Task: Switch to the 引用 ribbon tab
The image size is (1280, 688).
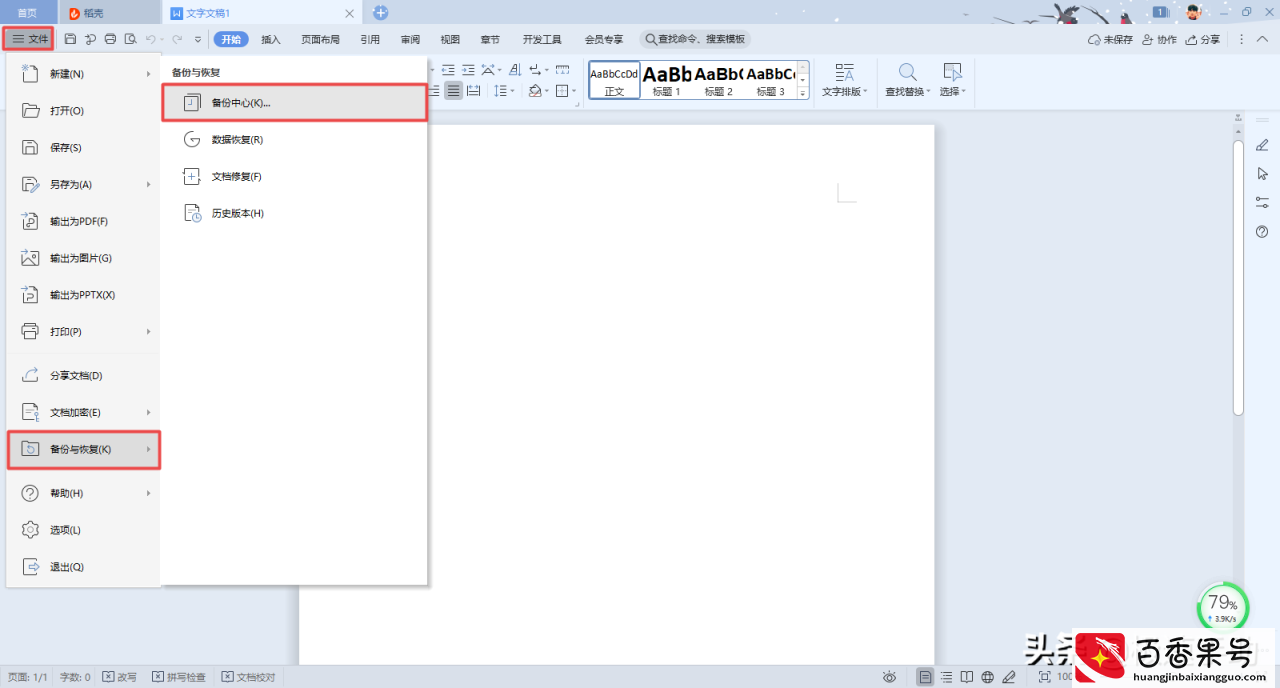Action: pos(370,39)
